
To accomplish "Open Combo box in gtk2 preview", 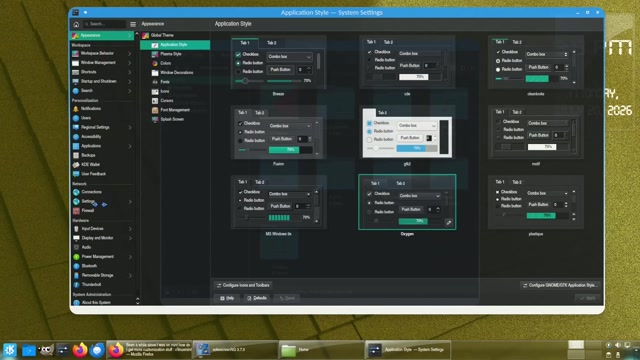I will (417, 125).
